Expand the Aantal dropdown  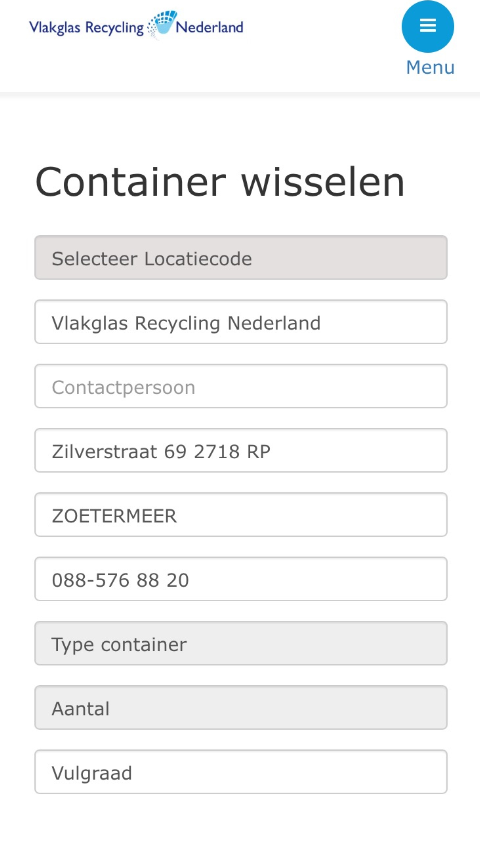pos(241,708)
